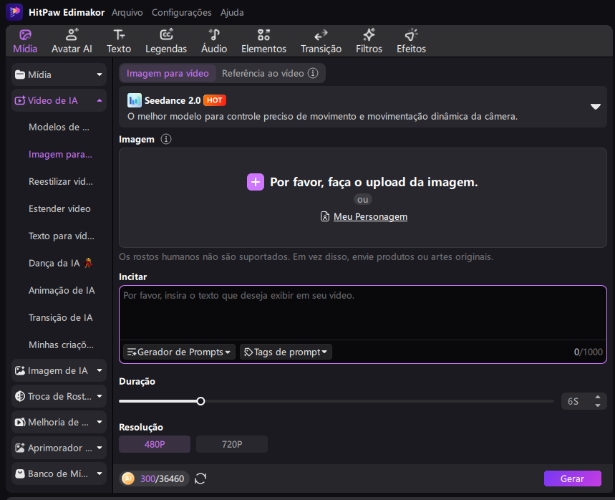Image resolution: width=615 pixels, height=500 pixels.
Task: Expand the Troca de Rost... section
Action: point(99,396)
